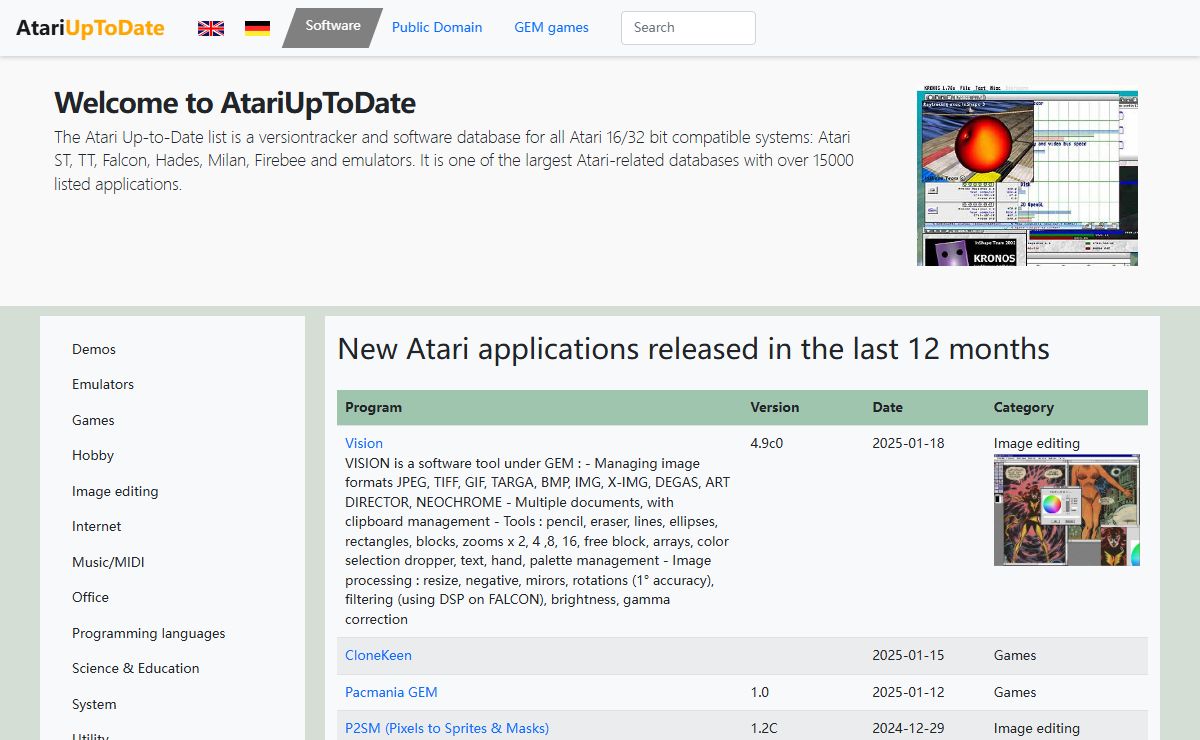This screenshot has width=1200, height=740.
Task: Open the Internet category
Action: pos(96,526)
